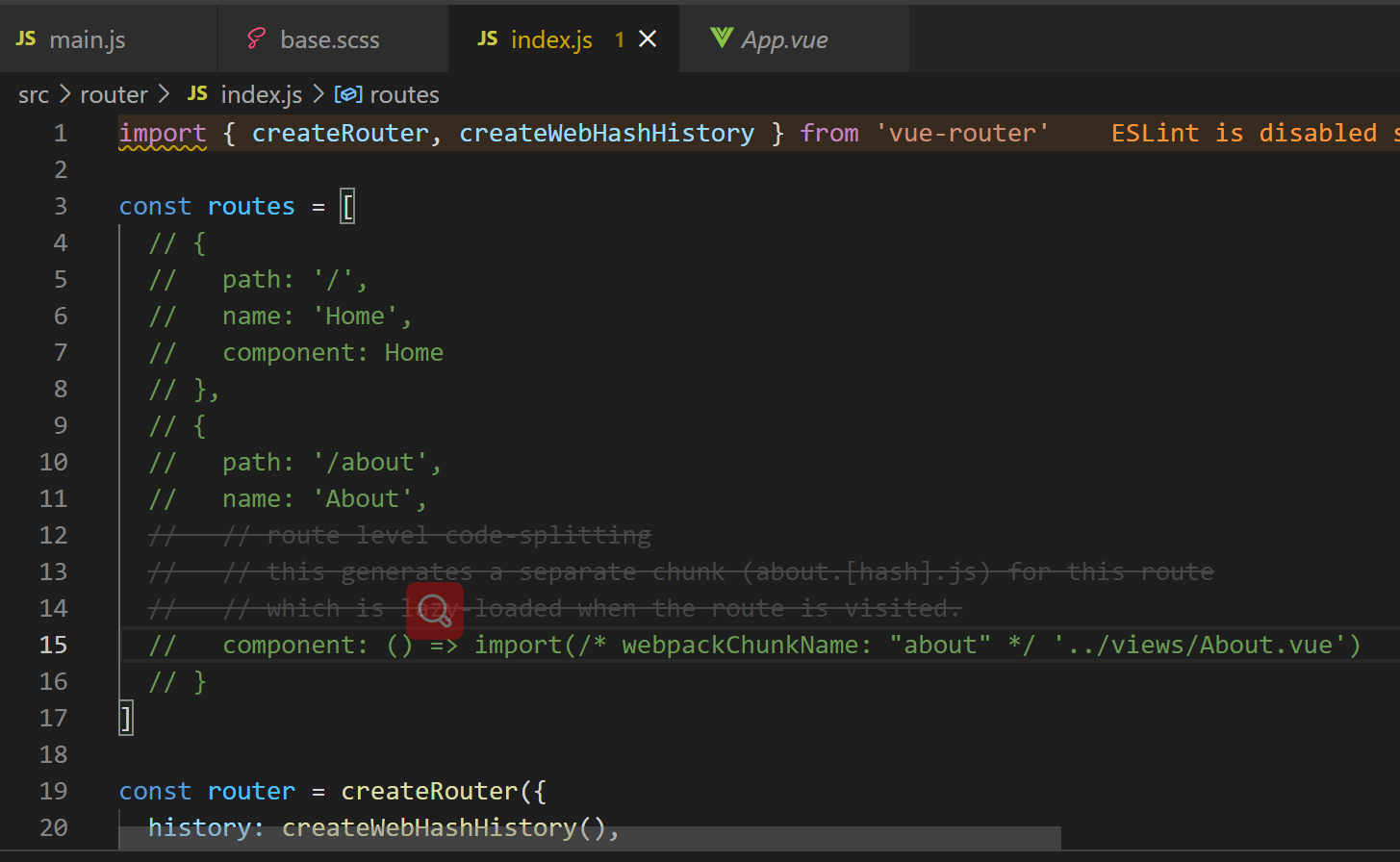
Task: Click 'createRouter' call on line 19
Action: (429, 791)
